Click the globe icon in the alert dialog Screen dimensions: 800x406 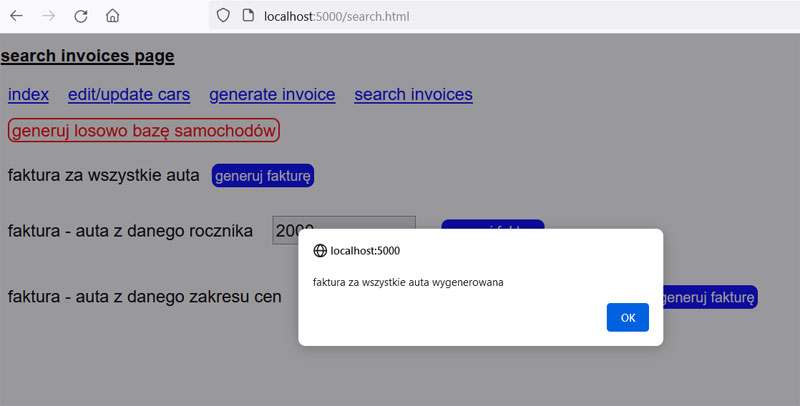tap(320, 250)
